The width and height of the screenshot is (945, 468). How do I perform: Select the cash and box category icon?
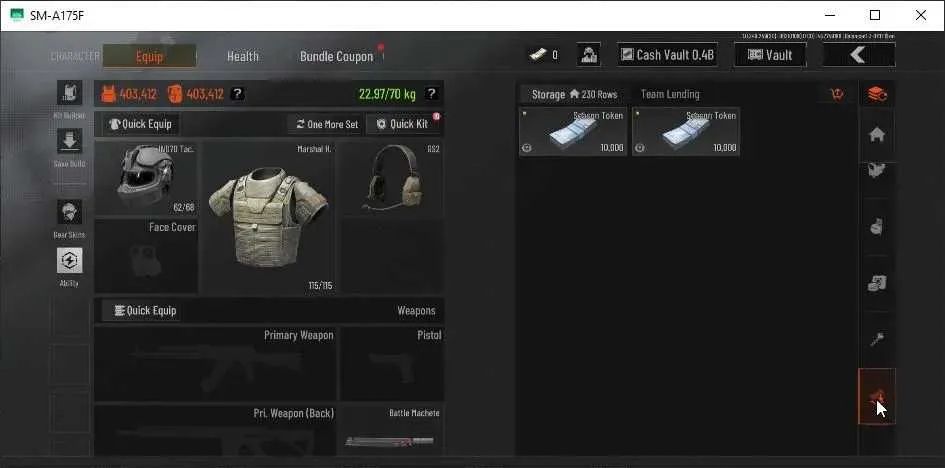tap(877, 283)
